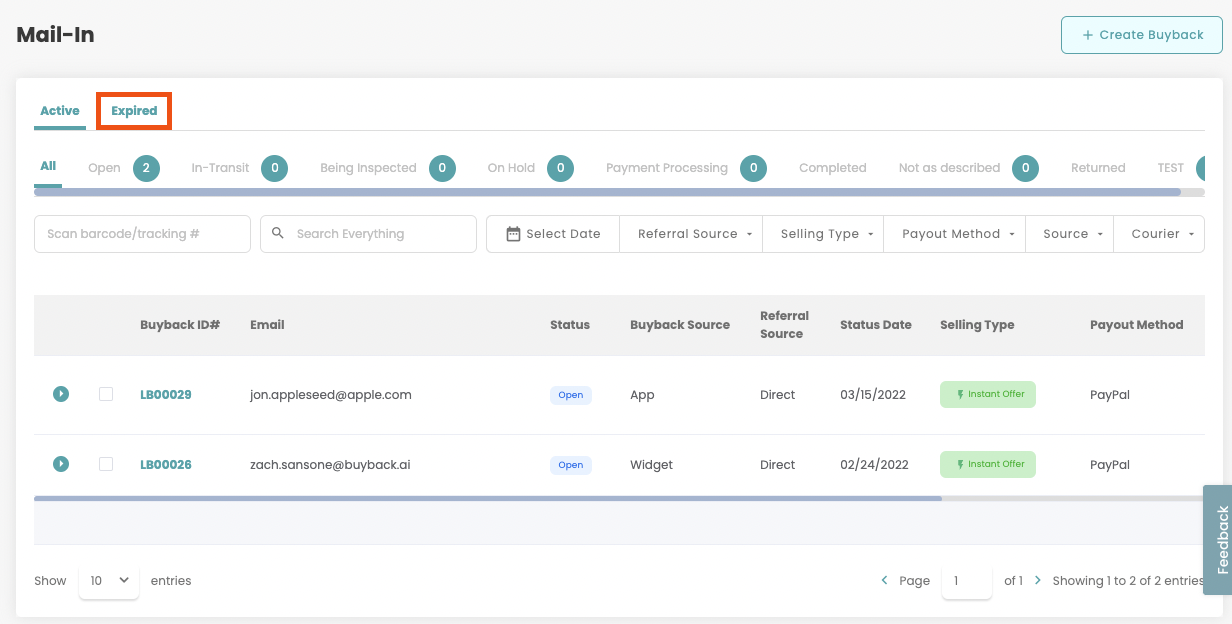Click the Open status badge for LB00029
This screenshot has height=624, width=1232.
pyautogui.click(x=571, y=395)
